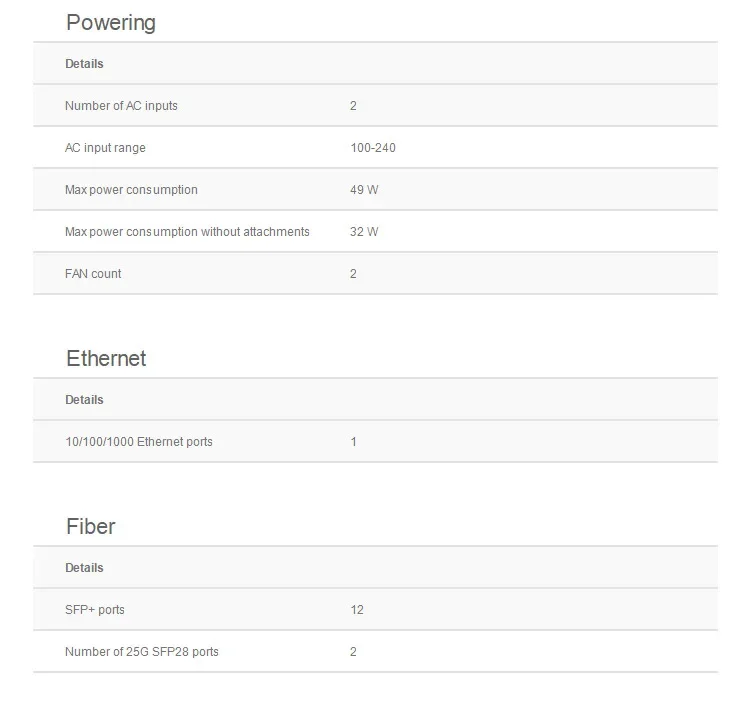This screenshot has height=704, width=750.
Task: Click the FAN count value 2
Action: [353, 274]
